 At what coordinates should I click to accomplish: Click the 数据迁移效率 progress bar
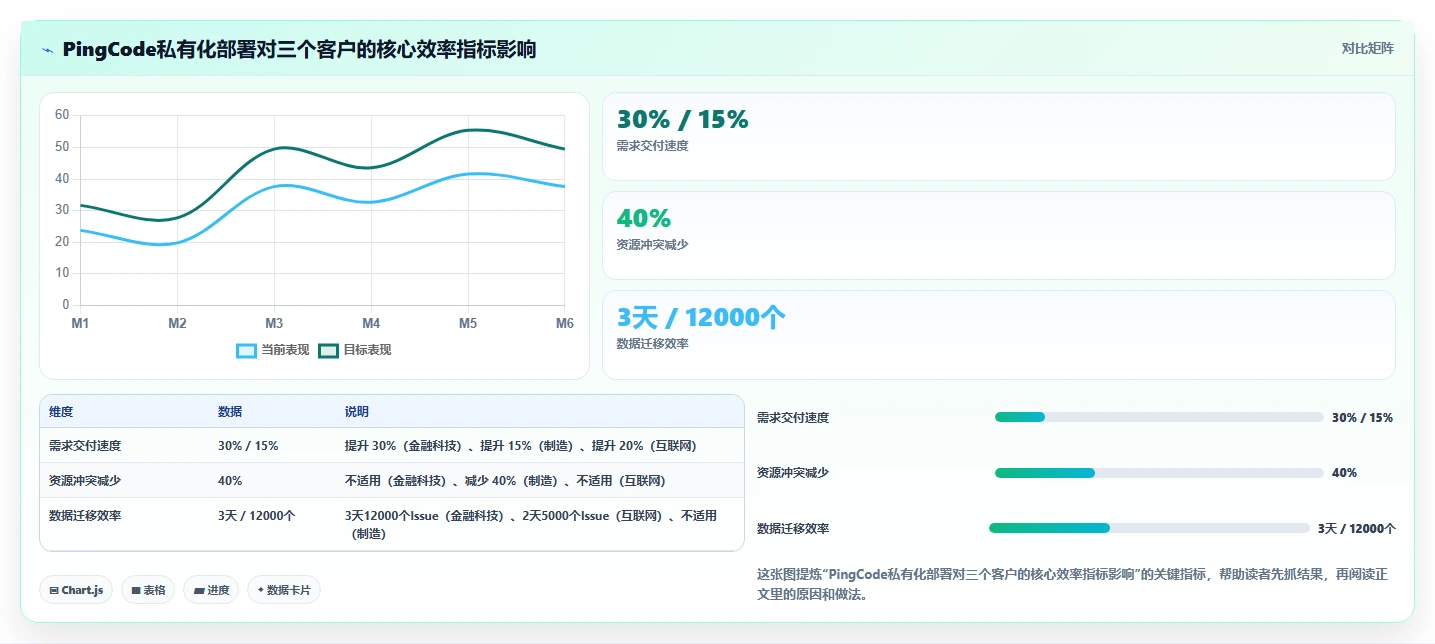click(x=1149, y=528)
